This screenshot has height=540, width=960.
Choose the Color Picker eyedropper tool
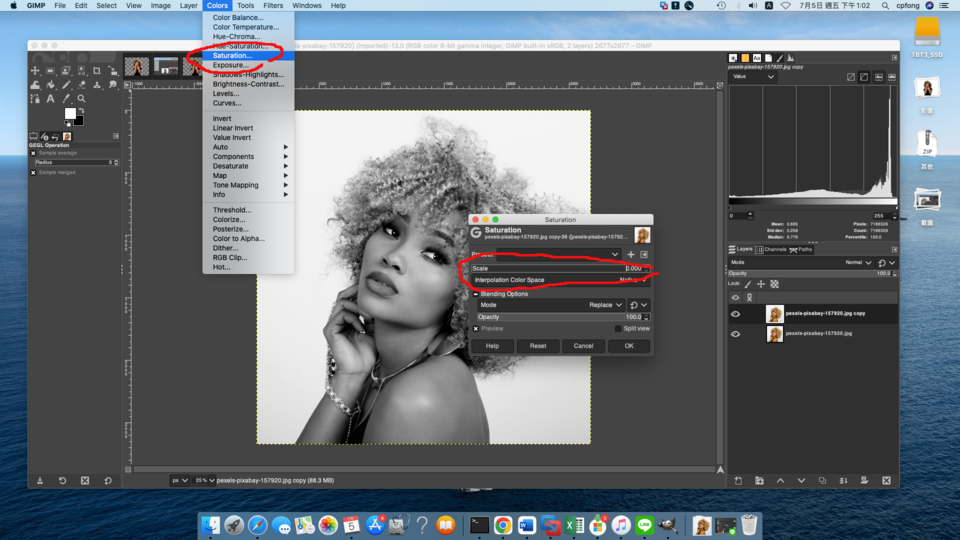(66, 99)
